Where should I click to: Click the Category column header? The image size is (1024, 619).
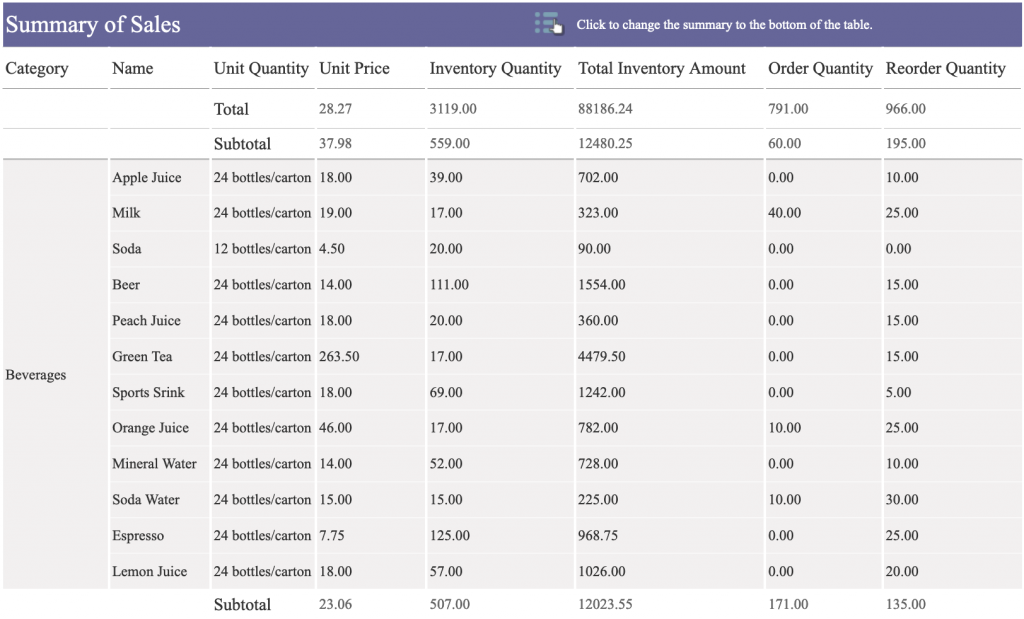pyautogui.click(x=38, y=68)
